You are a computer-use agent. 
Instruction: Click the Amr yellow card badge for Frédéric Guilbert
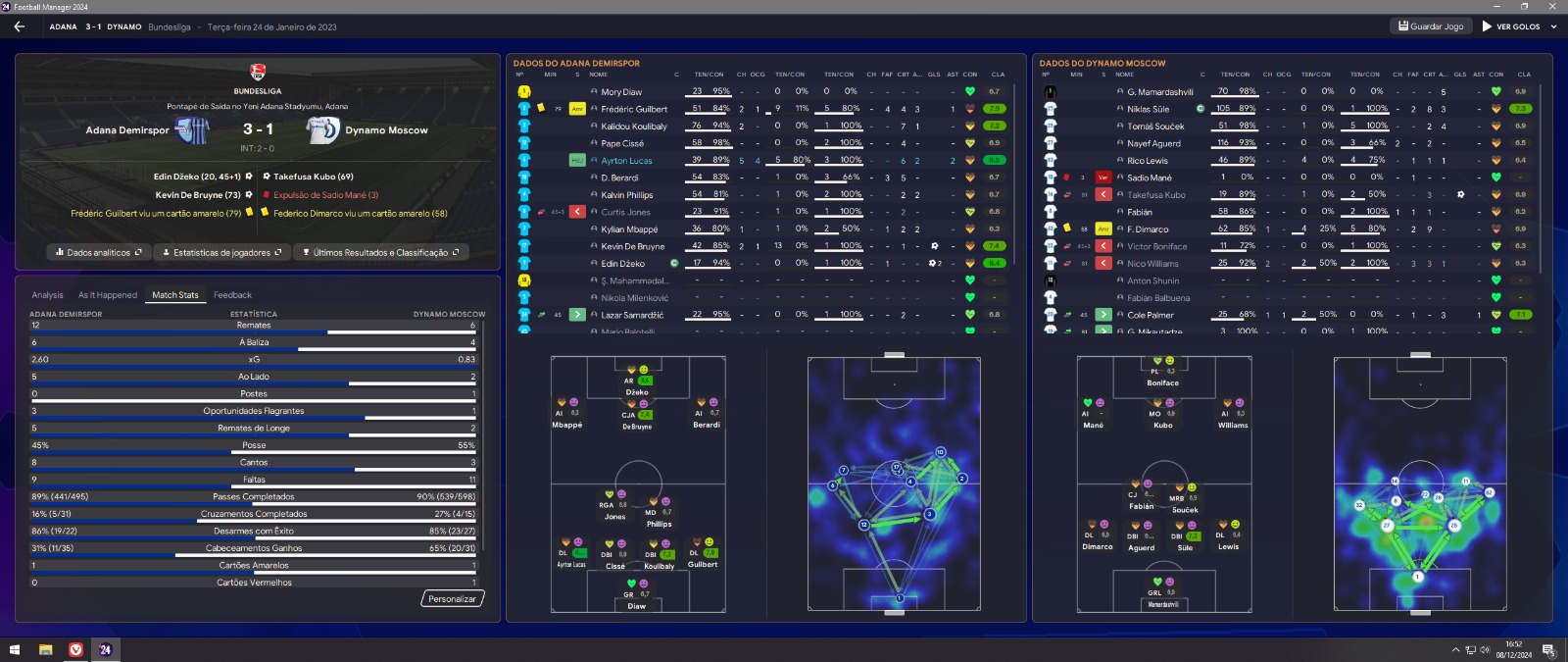(577, 109)
